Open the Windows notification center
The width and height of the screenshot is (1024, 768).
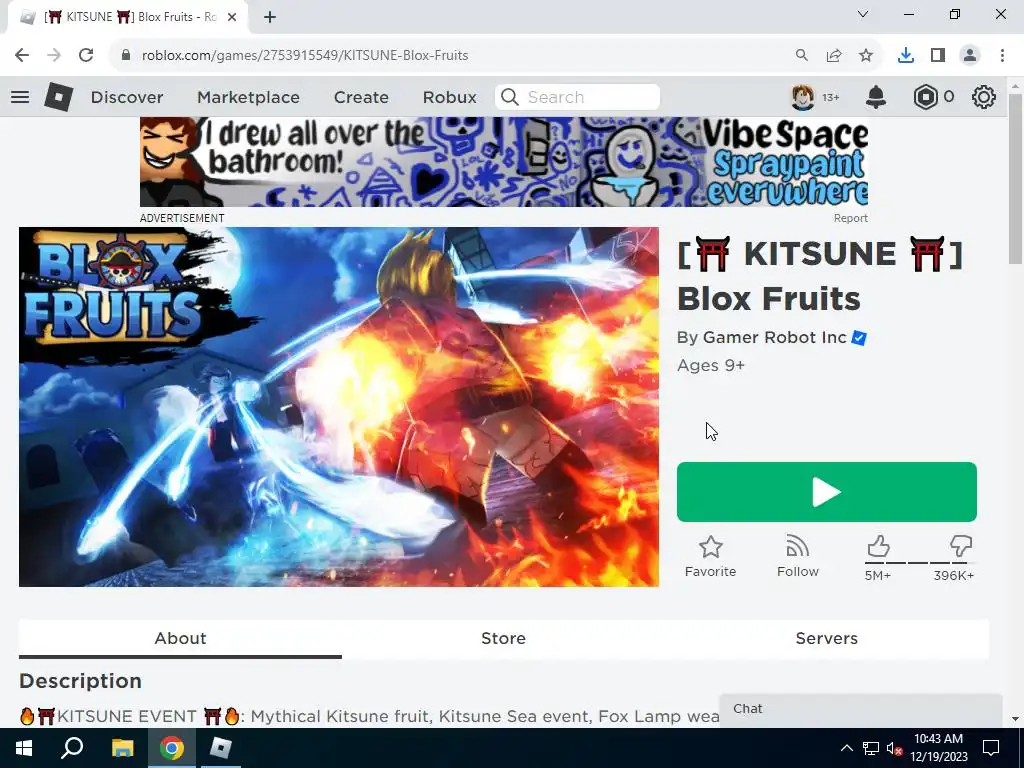tap(991, 748)
